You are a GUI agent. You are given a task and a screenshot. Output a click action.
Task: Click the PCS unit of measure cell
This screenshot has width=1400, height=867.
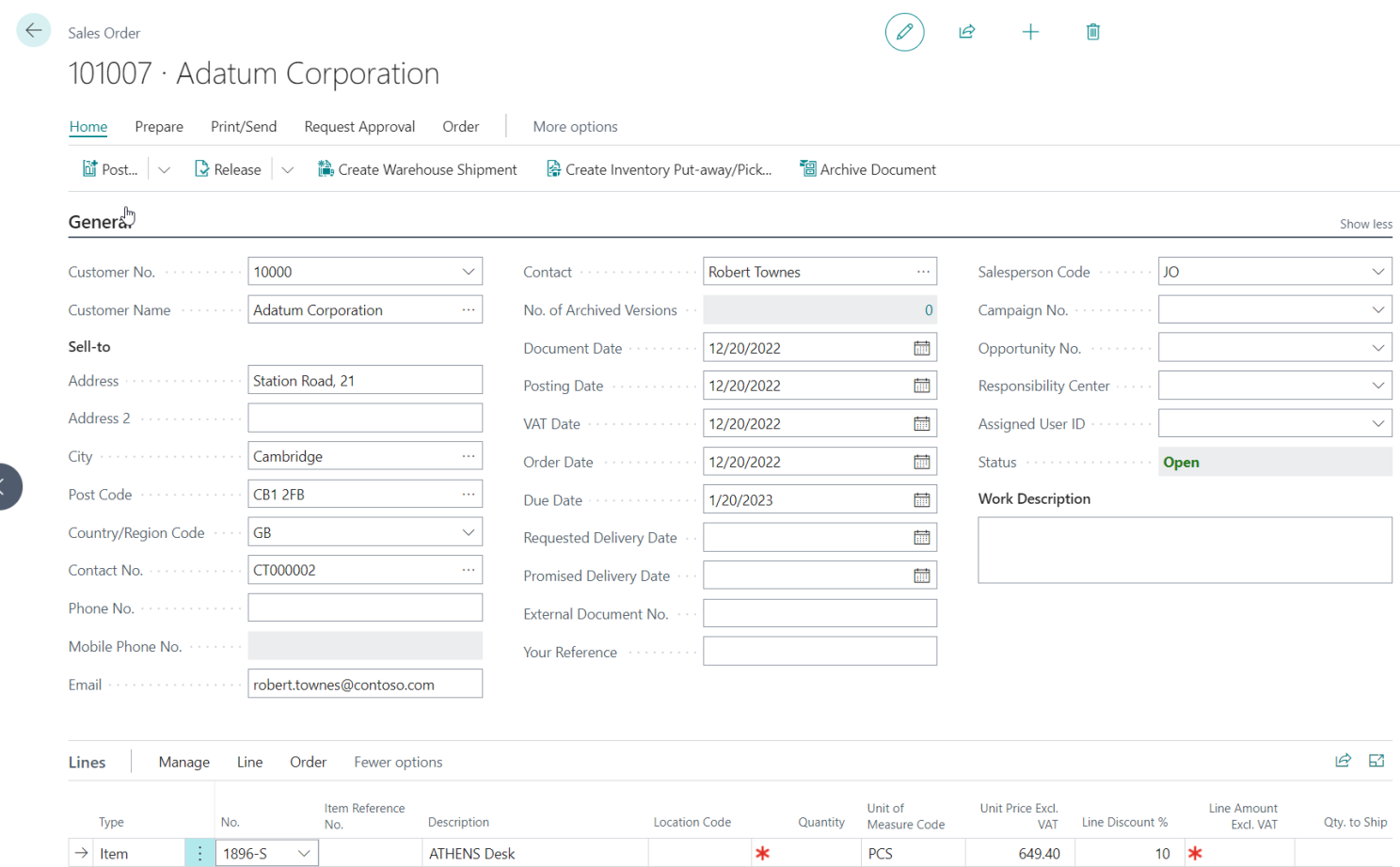pos(913,854)
